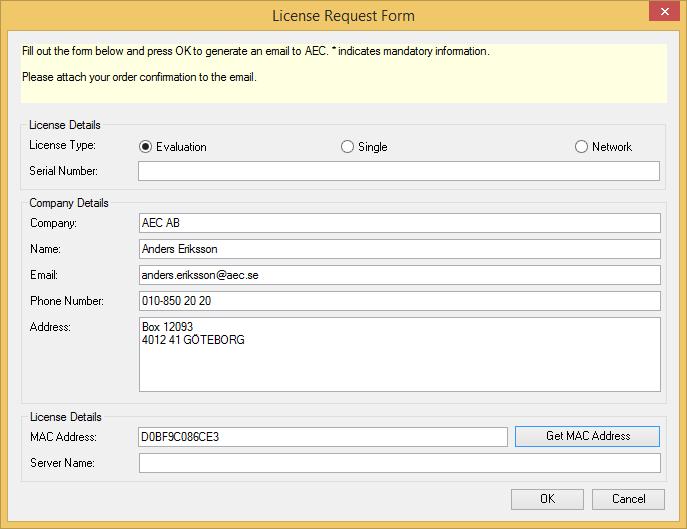Click the 'Fill out the form below' instruction
Viewport: 687px width, 529px height.
pyautogui.click(x=255, y=51)
